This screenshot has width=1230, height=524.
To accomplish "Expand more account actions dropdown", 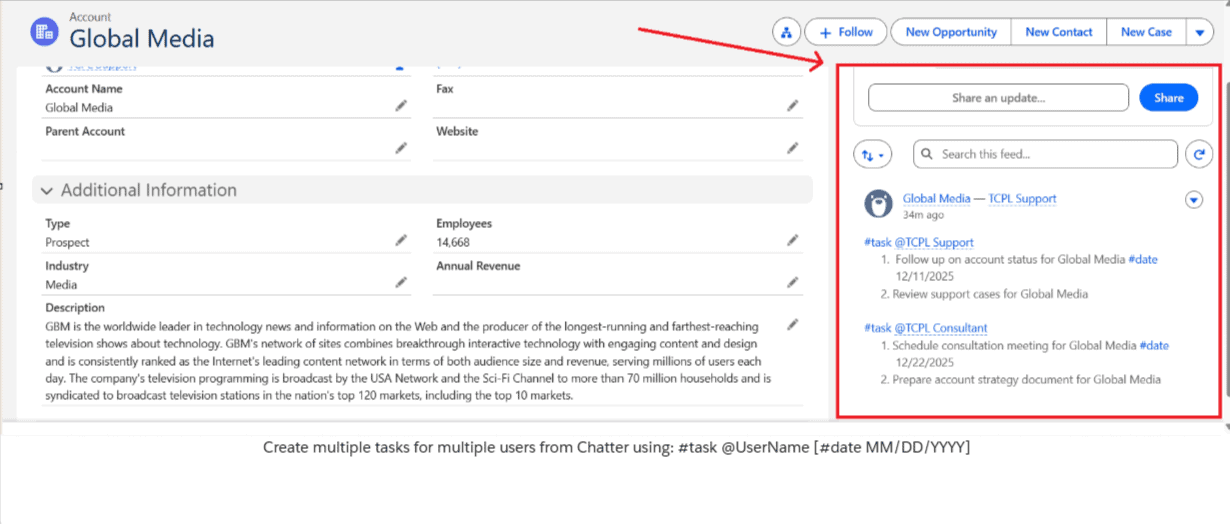I will pyautogui.click(x=1200, y=32).
